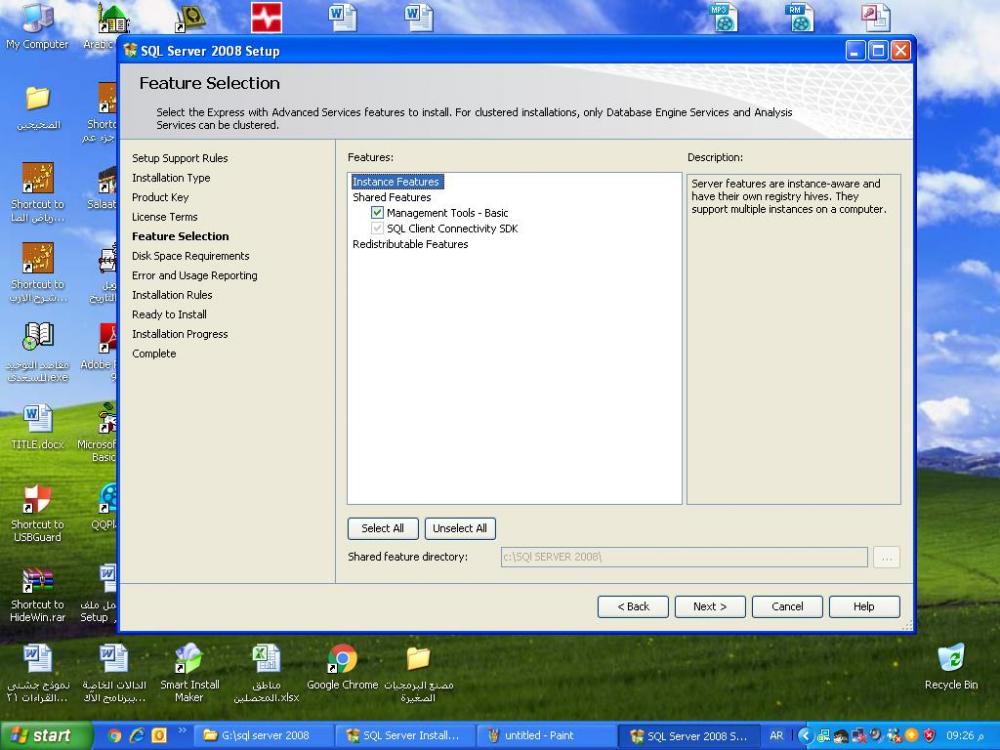The width and height of the screenshot is (1000, 750).
Task: Click the taskbar clock showing 09:26
Action: point(965,736)
